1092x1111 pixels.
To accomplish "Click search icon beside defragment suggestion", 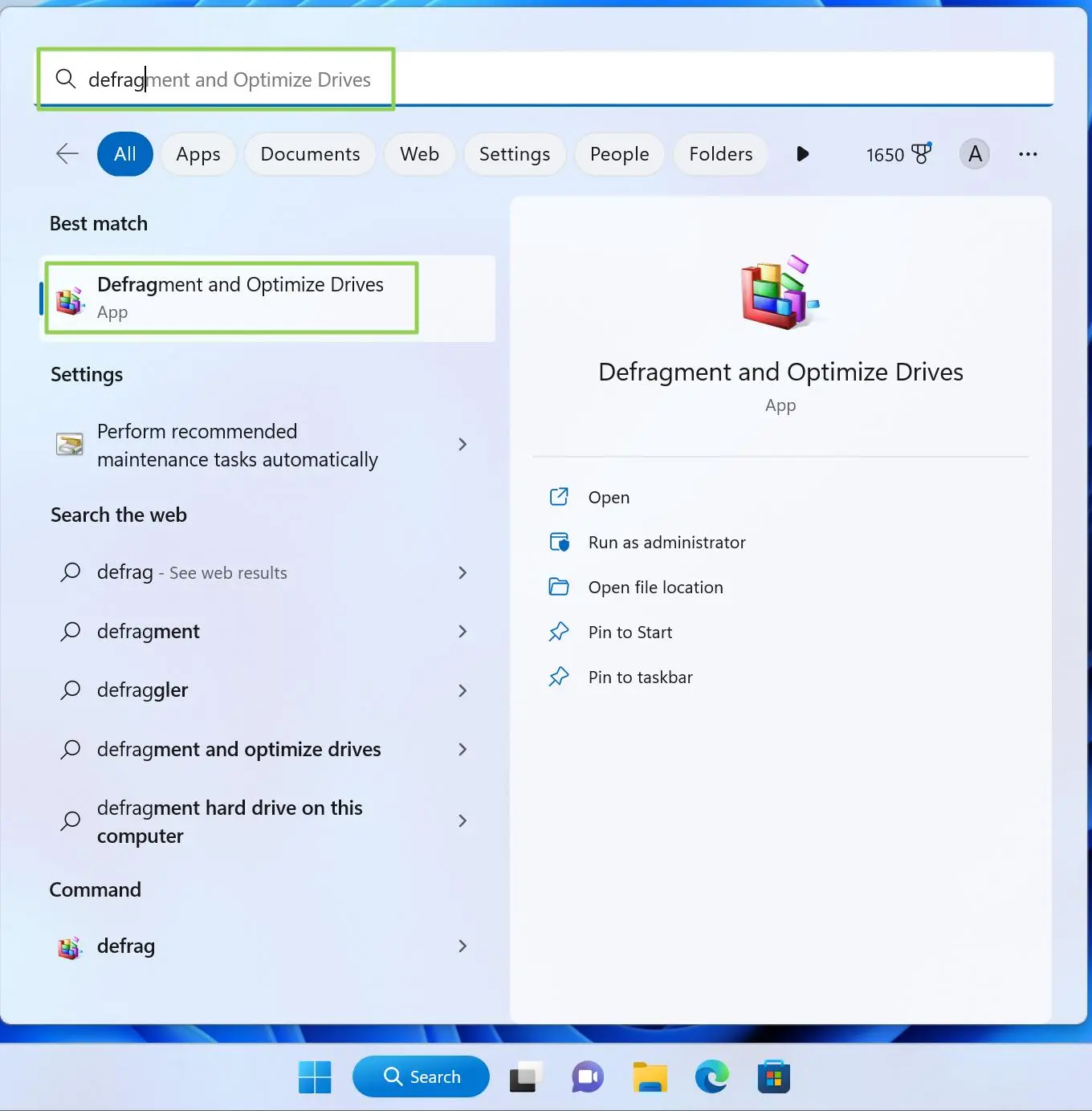I will (71, 632).
